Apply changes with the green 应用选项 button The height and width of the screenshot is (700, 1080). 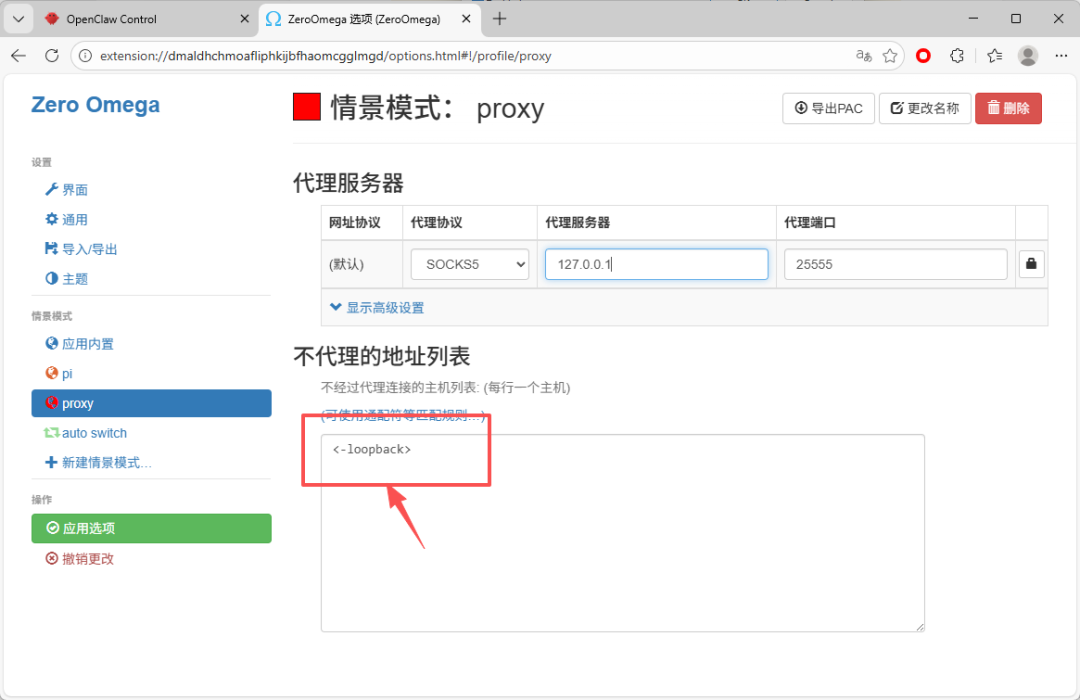coord(151,528)
